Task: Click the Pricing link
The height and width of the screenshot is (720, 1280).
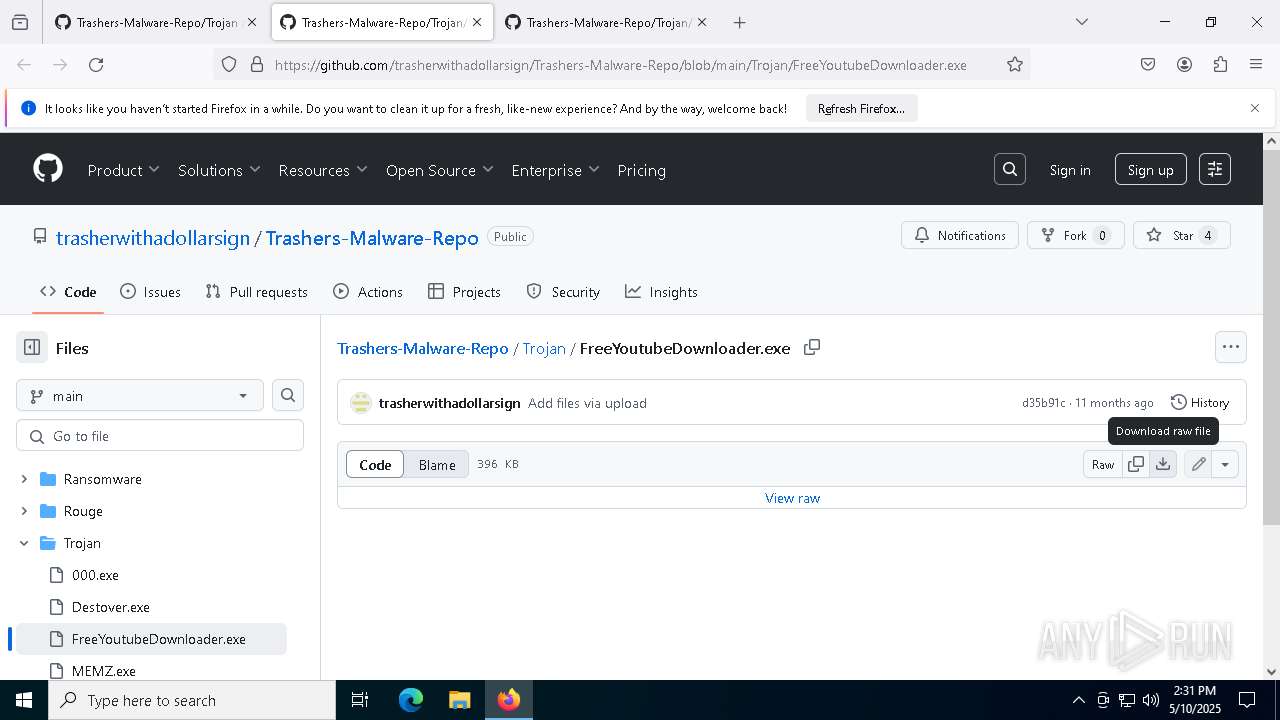Action: (642, 170)
